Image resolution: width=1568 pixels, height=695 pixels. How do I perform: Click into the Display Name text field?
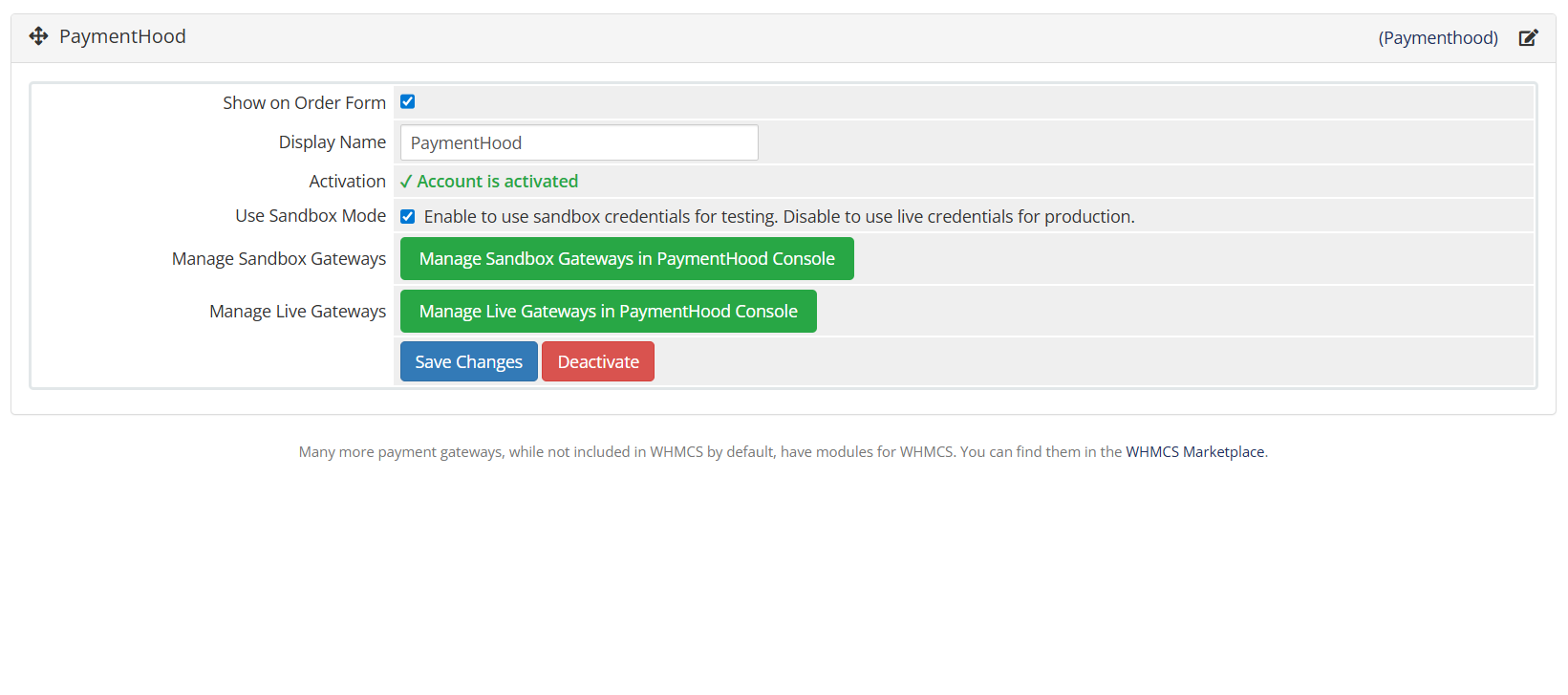coord(578,142)
